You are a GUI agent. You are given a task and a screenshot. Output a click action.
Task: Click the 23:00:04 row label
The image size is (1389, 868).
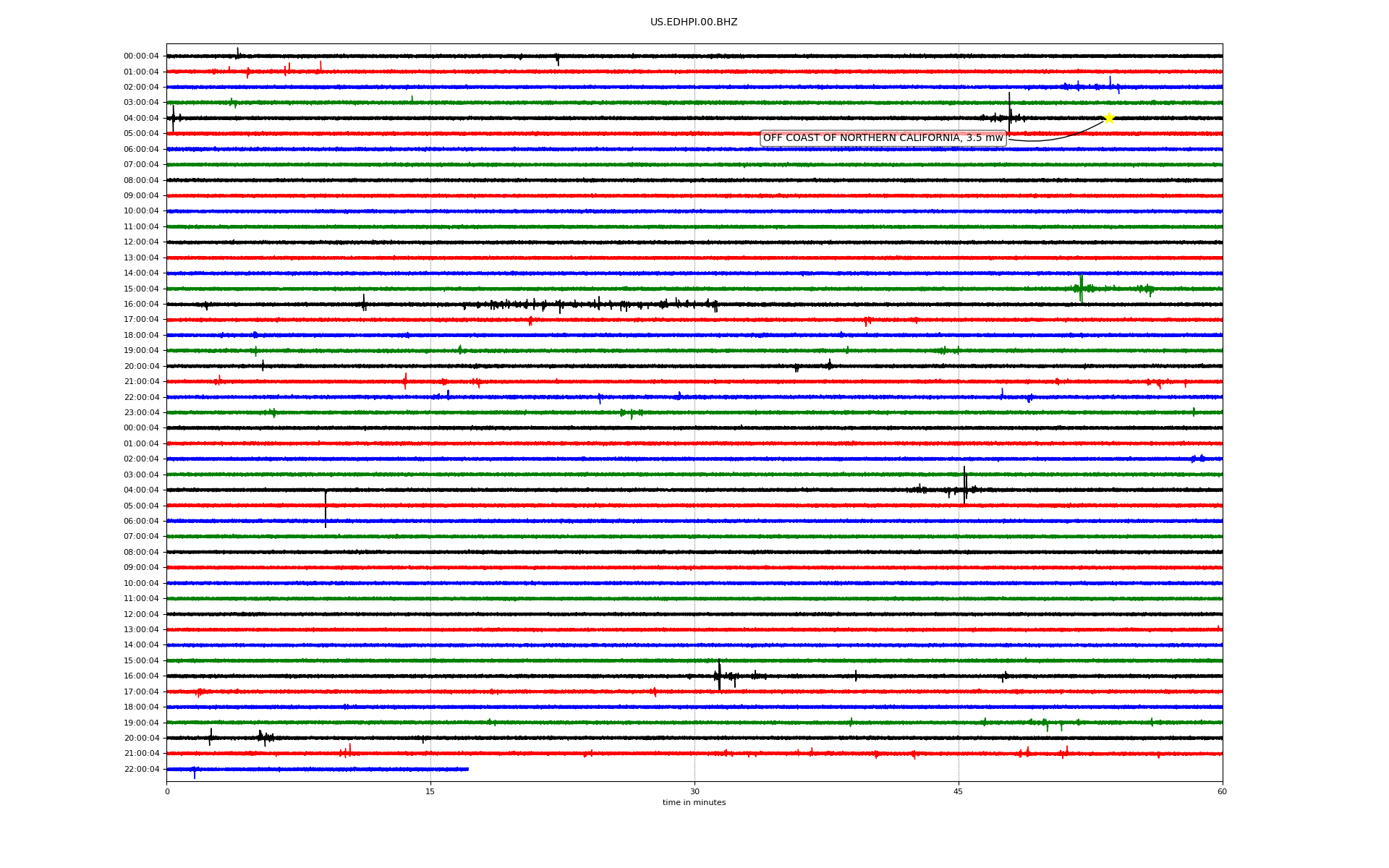pyautogui.click(x=141, y=413)
